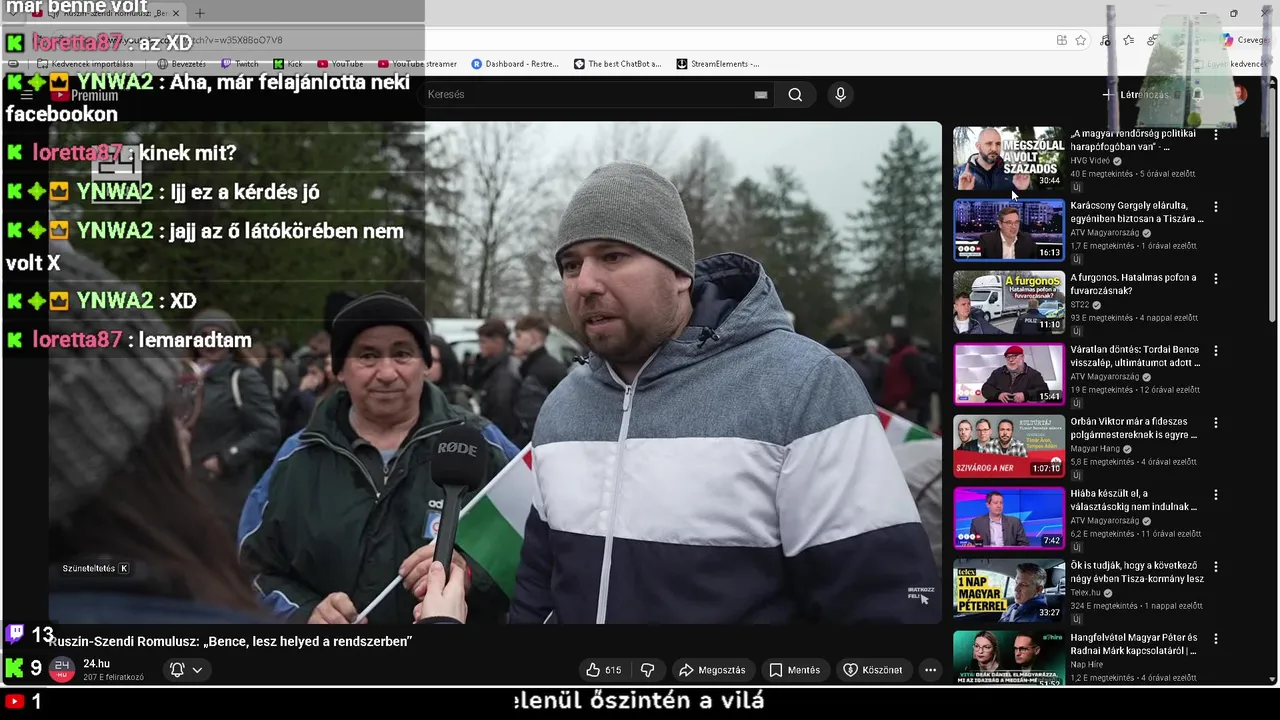Open the 30:44 HVG video thumbnail

[x=1009, y=158]
